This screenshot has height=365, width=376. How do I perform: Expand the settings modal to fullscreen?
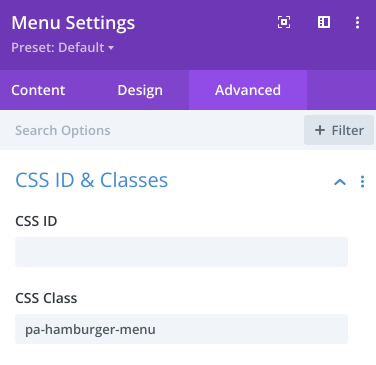pyautogui.click(x=284, y=22)
